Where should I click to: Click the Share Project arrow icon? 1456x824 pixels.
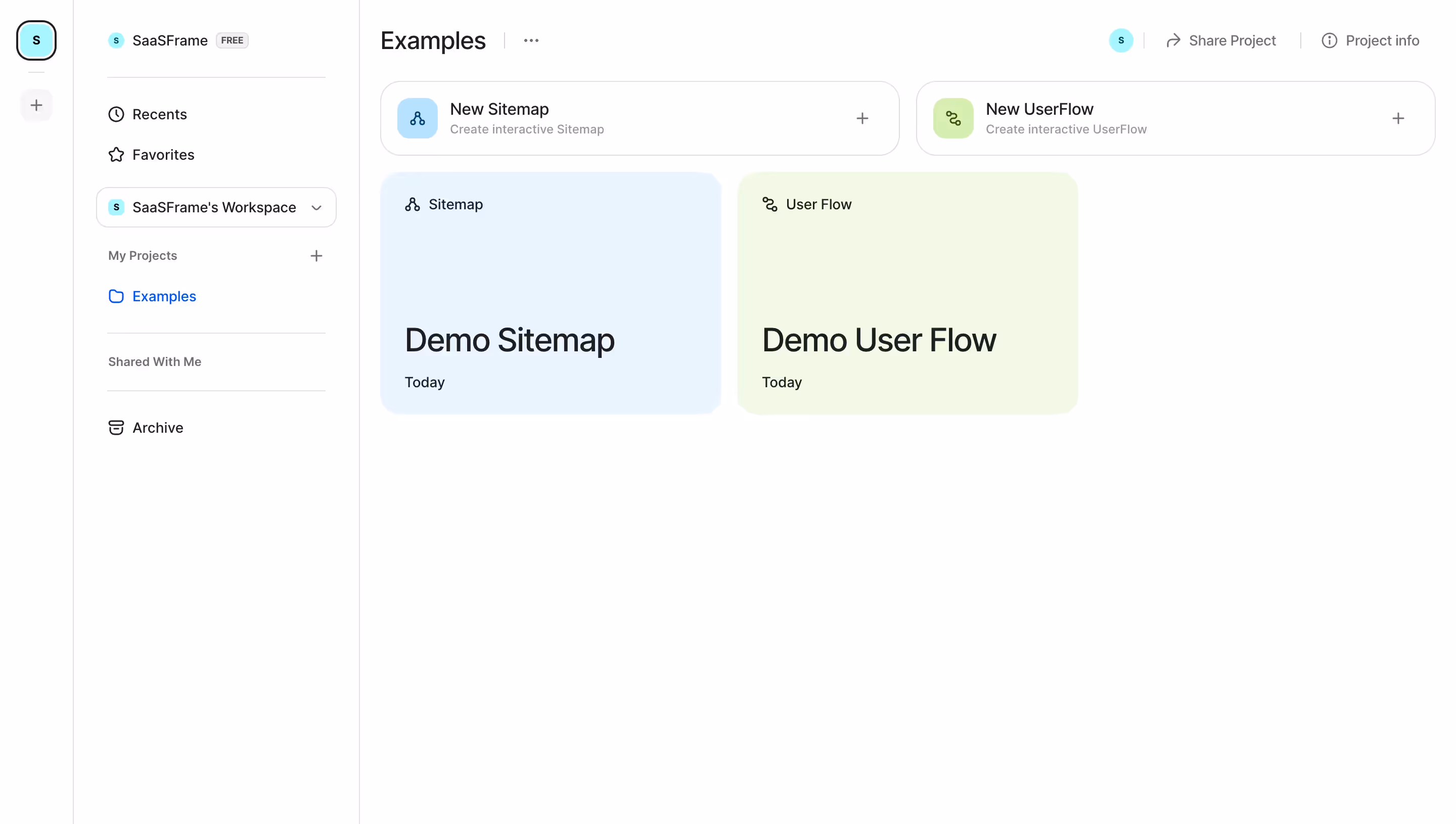[1173, 40]
